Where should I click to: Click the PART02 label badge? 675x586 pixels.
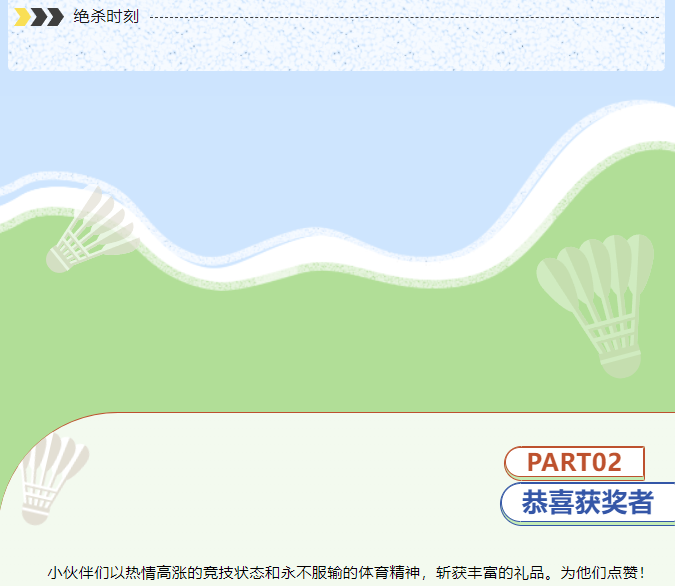[x=574, y=463]
